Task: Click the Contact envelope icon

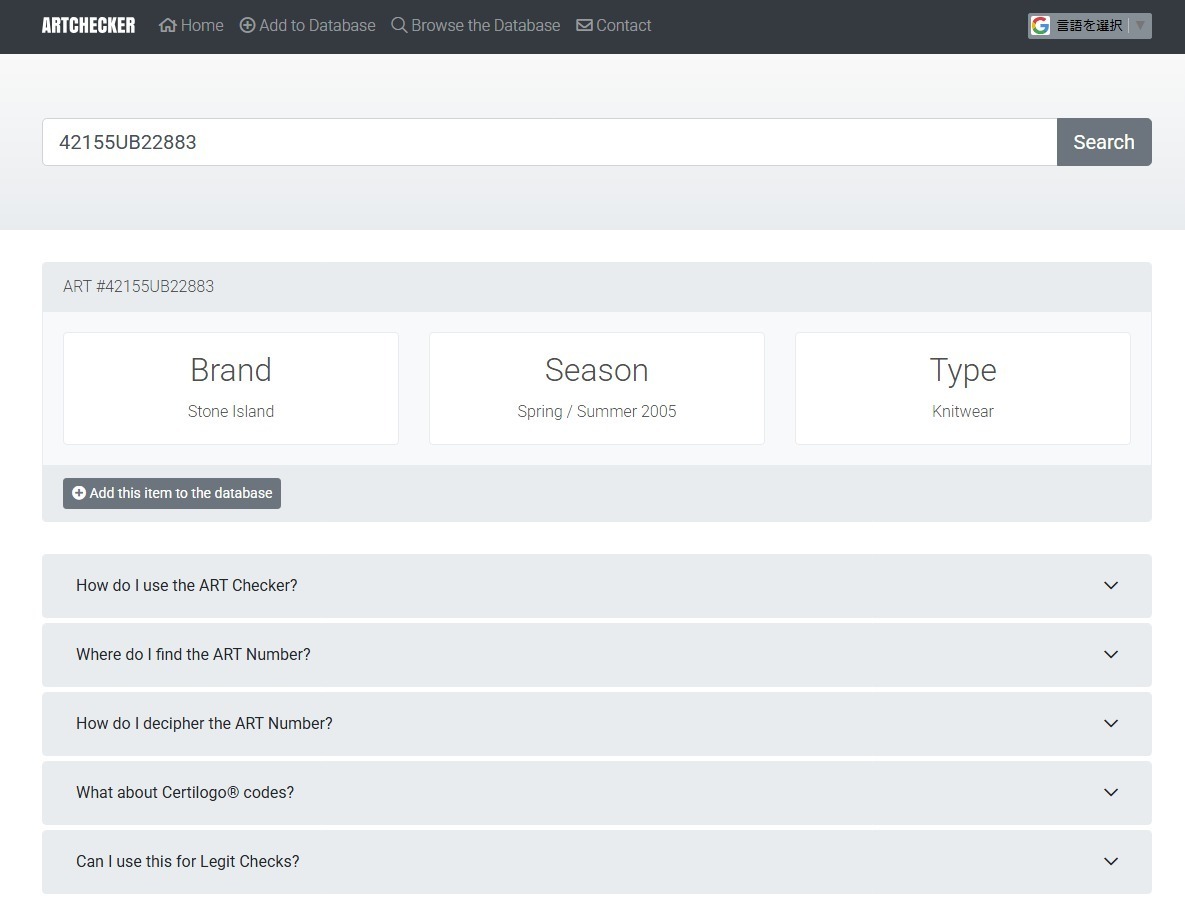Action: (x=584, y=26)
